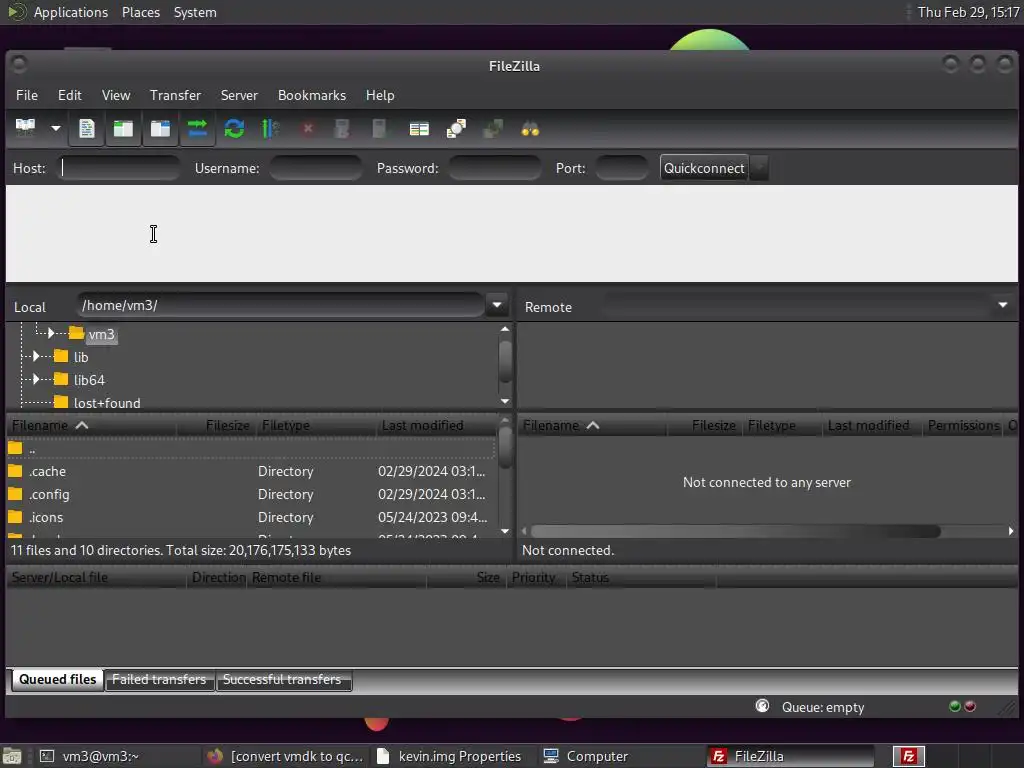Click the Server/Local file queue column header

point(97,577)
